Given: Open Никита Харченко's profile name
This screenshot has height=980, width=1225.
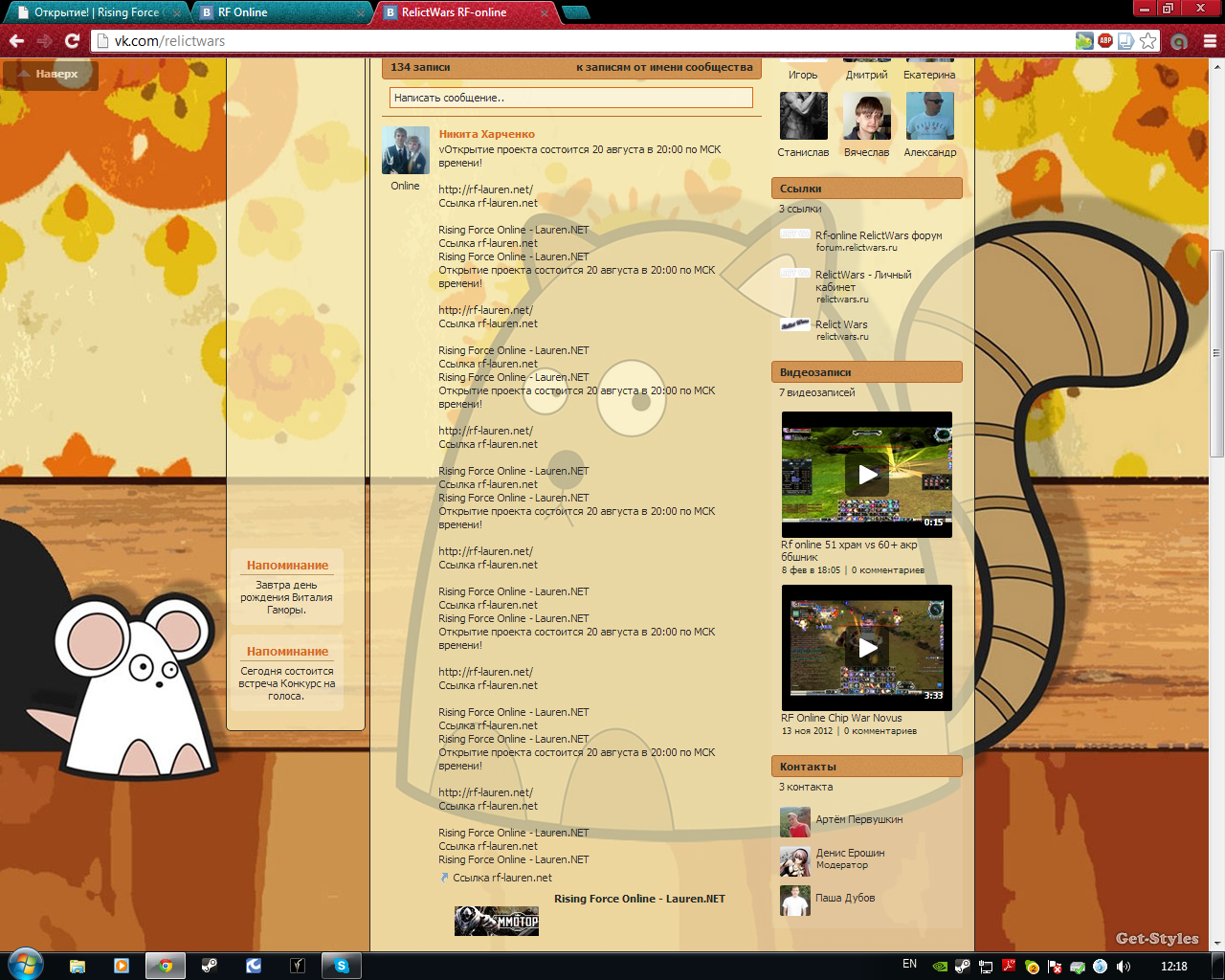Looking at the screenshot, I should coord(486,134).
